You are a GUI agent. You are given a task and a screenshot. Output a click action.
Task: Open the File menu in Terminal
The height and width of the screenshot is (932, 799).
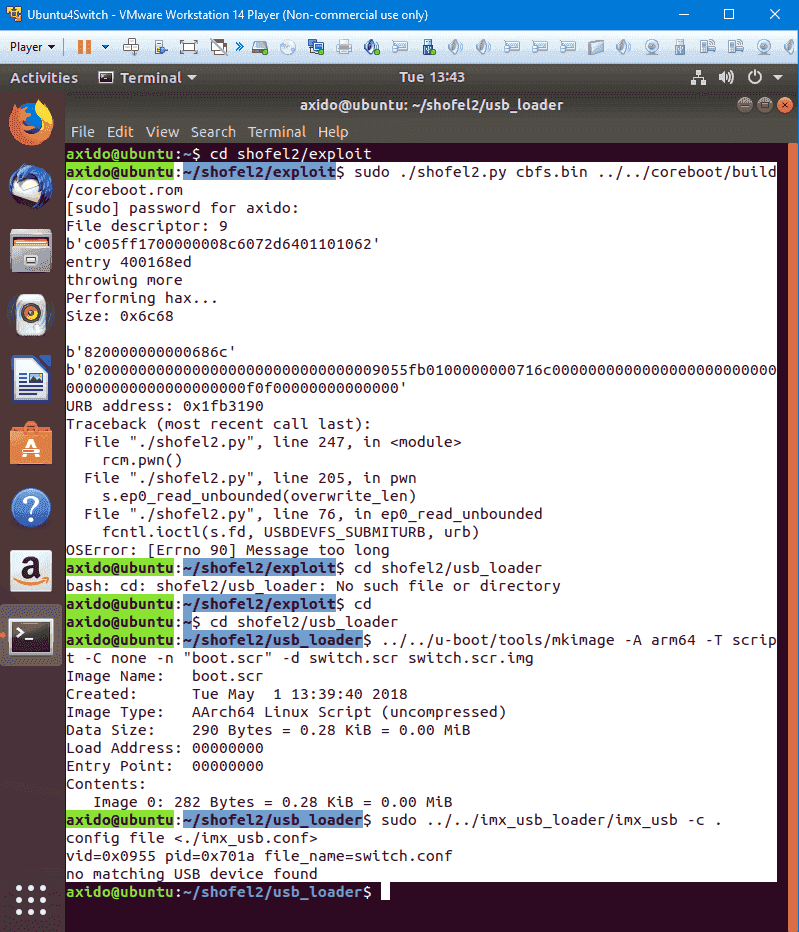(x=83, y=132)
